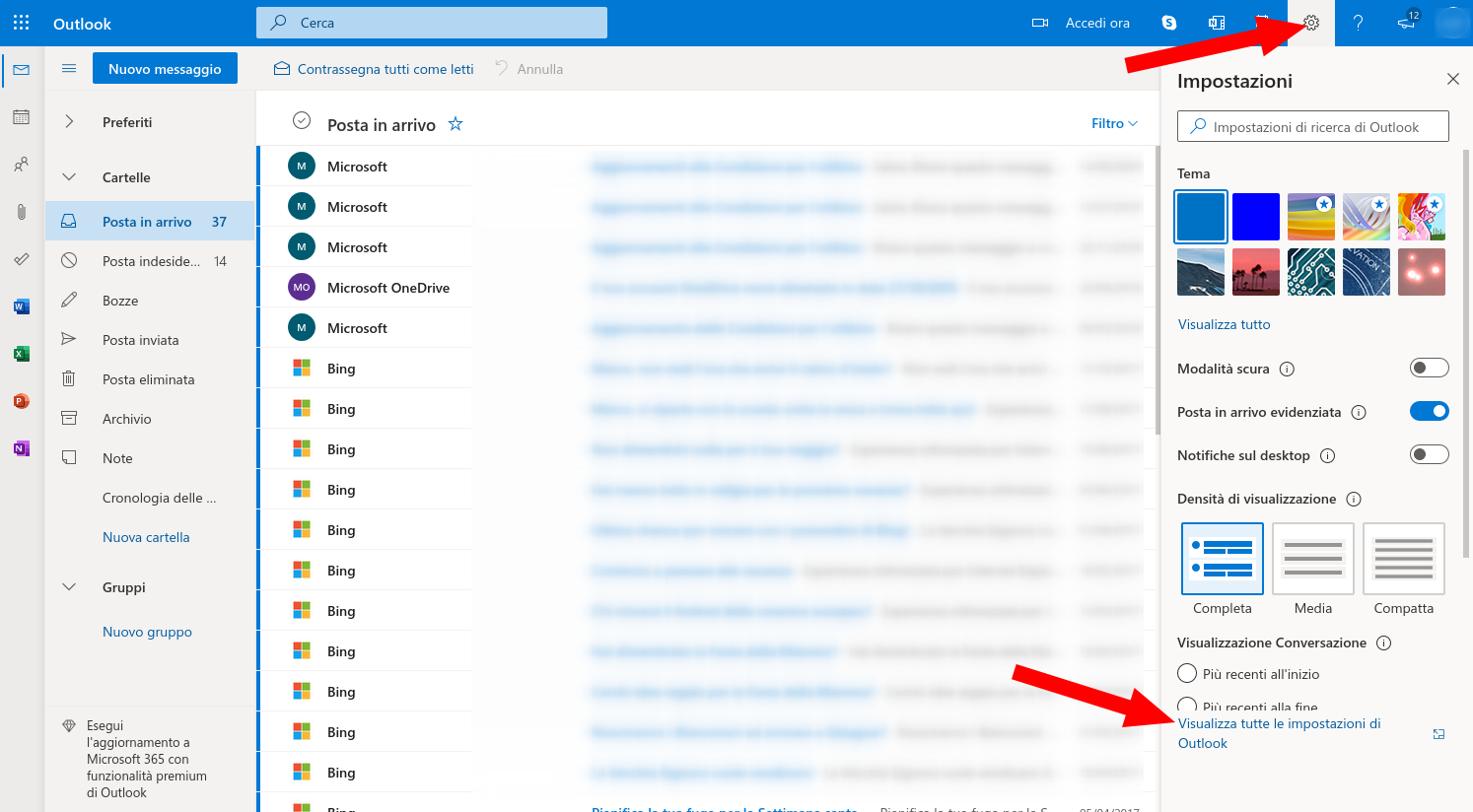
Task: Show info for Densità di visualizzazione
Action: (x=1354, y=500)
